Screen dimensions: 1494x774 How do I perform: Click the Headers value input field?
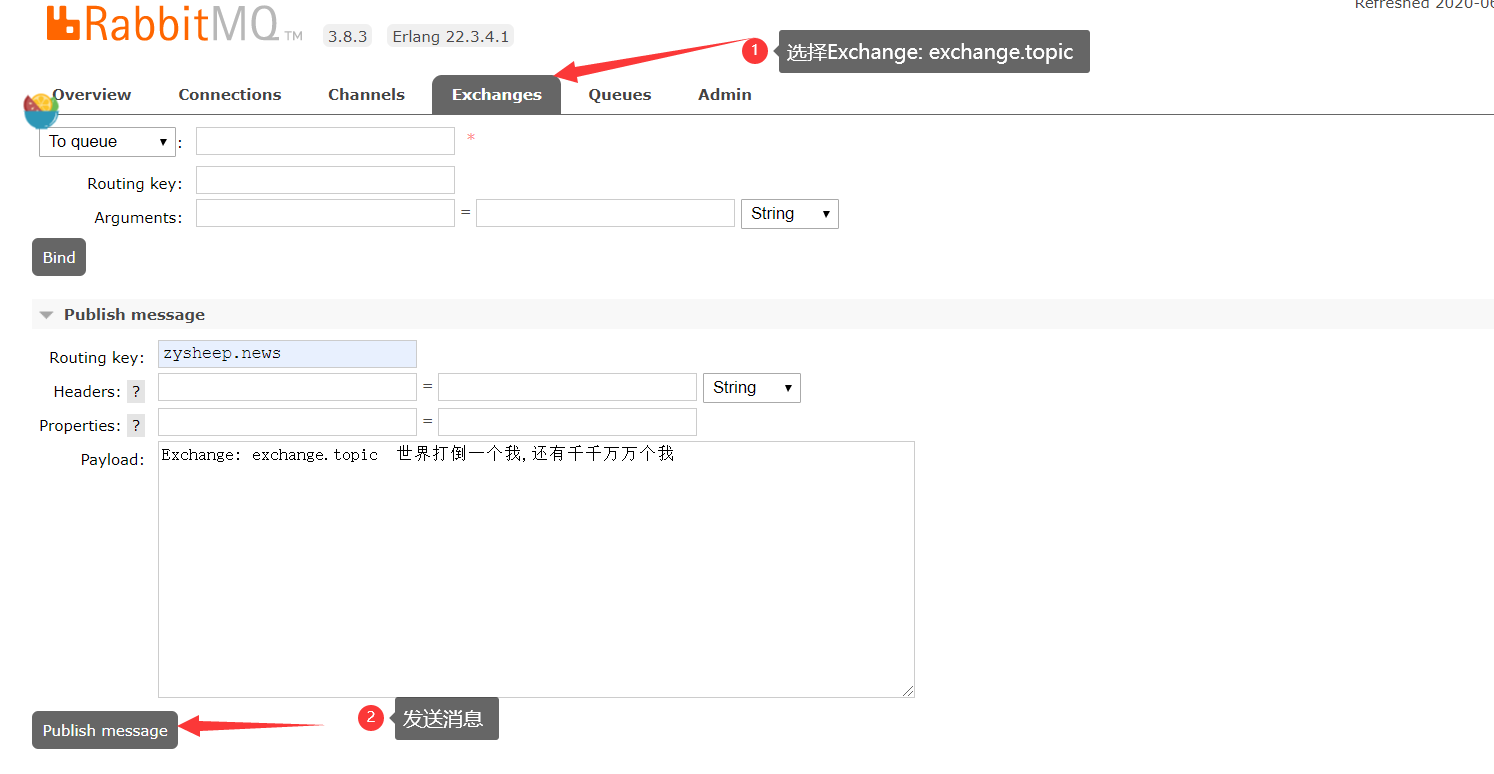[x=567, y=387]
